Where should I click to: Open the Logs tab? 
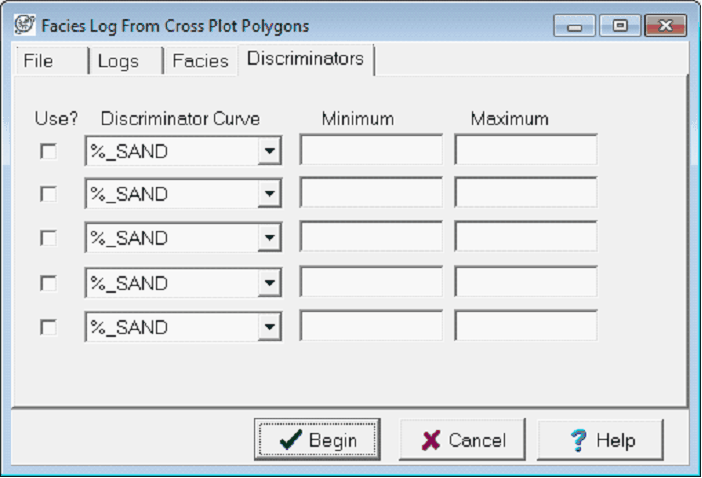point(118,61)
